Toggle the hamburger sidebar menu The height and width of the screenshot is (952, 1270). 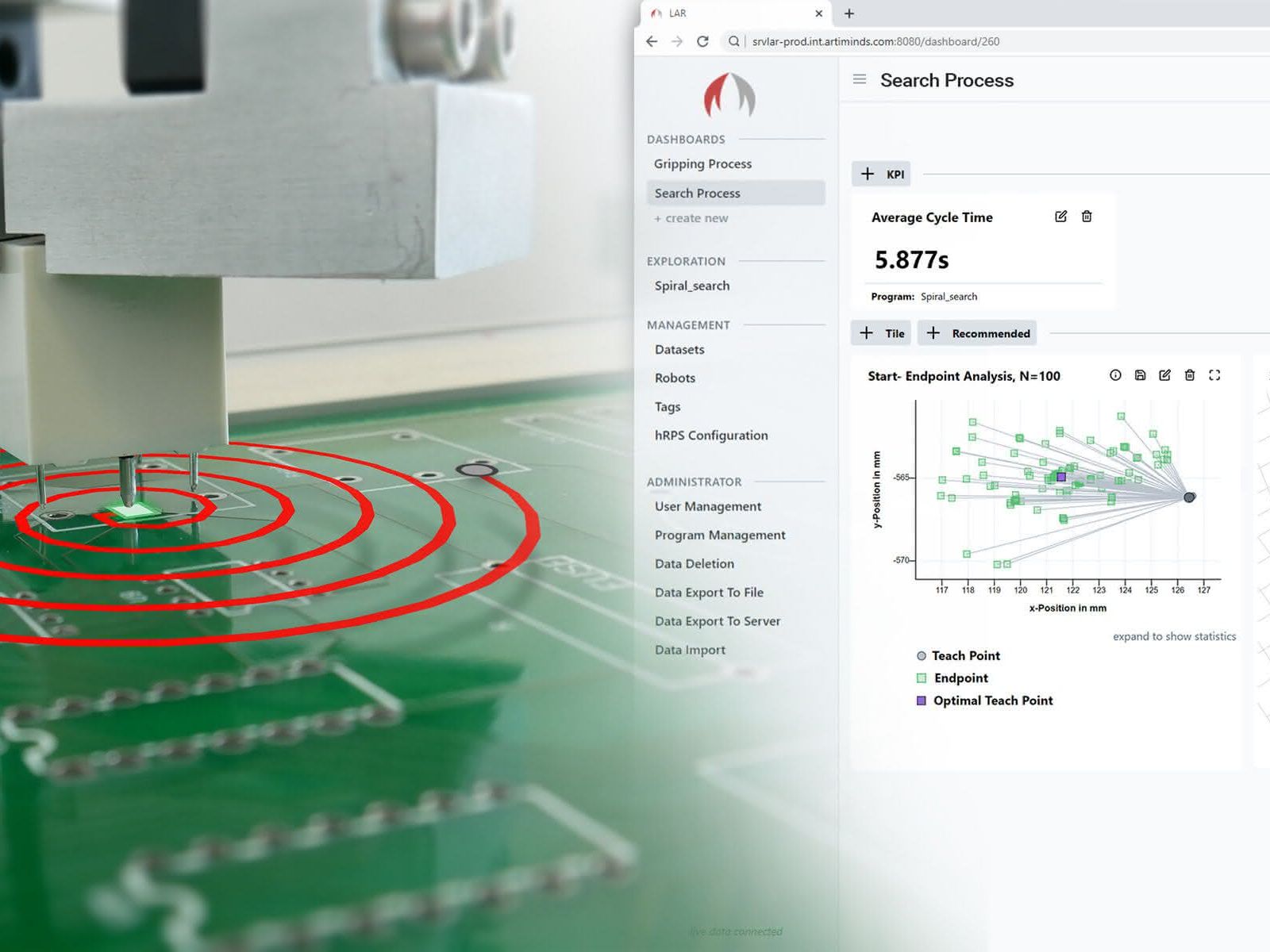860,79
